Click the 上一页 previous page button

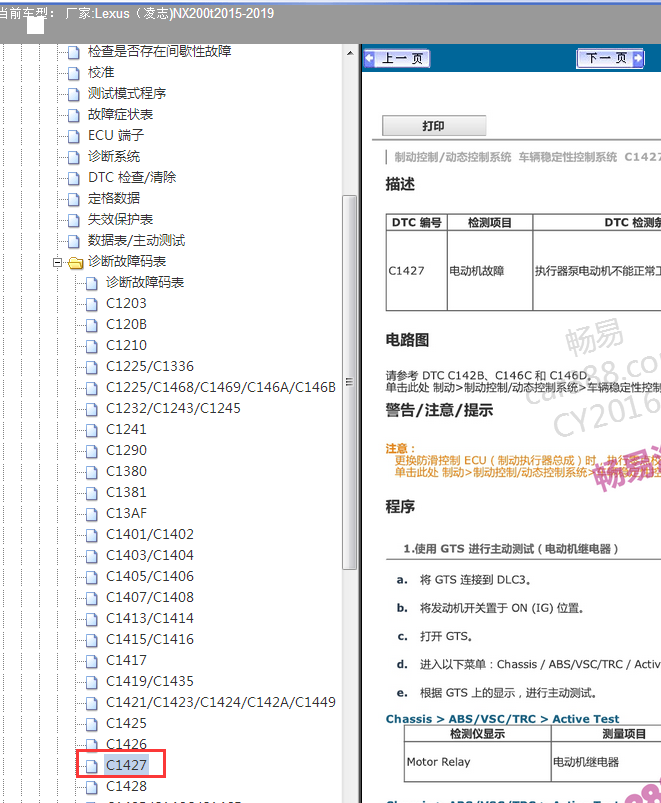(x=396, y=58)
